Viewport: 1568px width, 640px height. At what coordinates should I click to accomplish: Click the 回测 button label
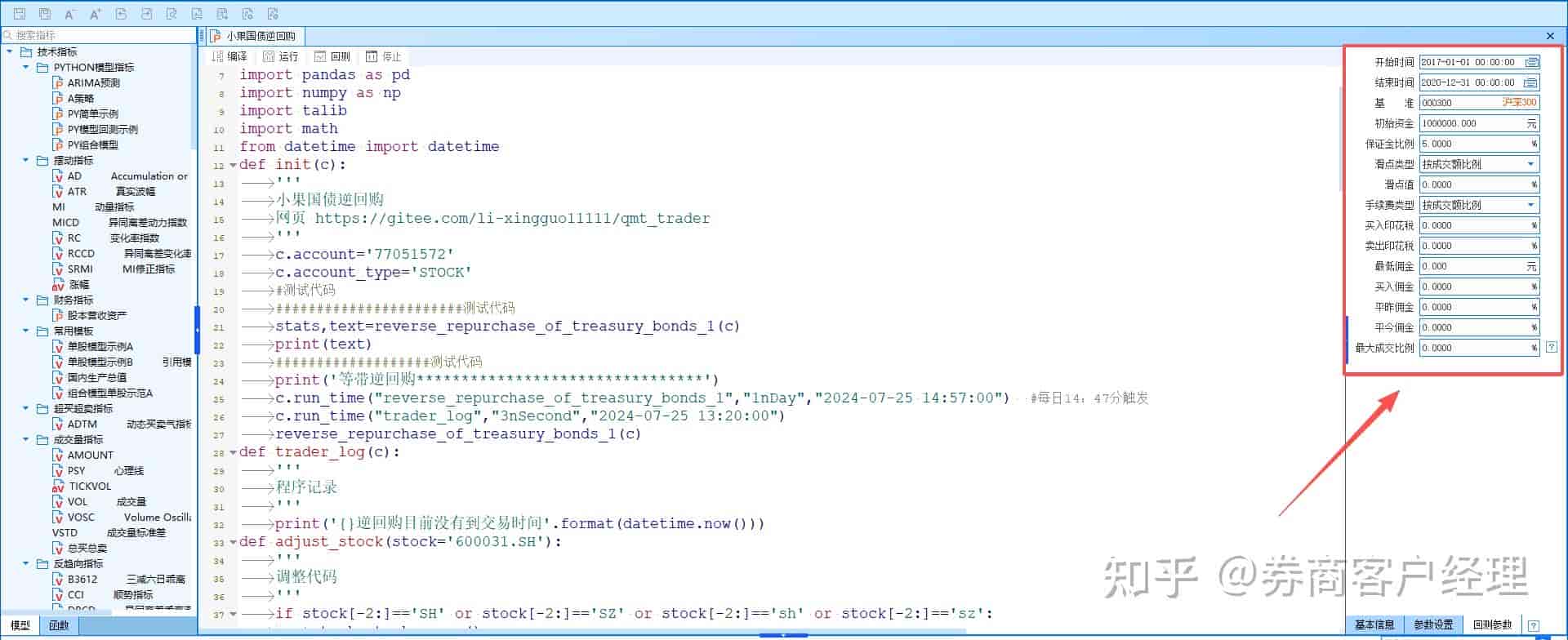[341, 56]
